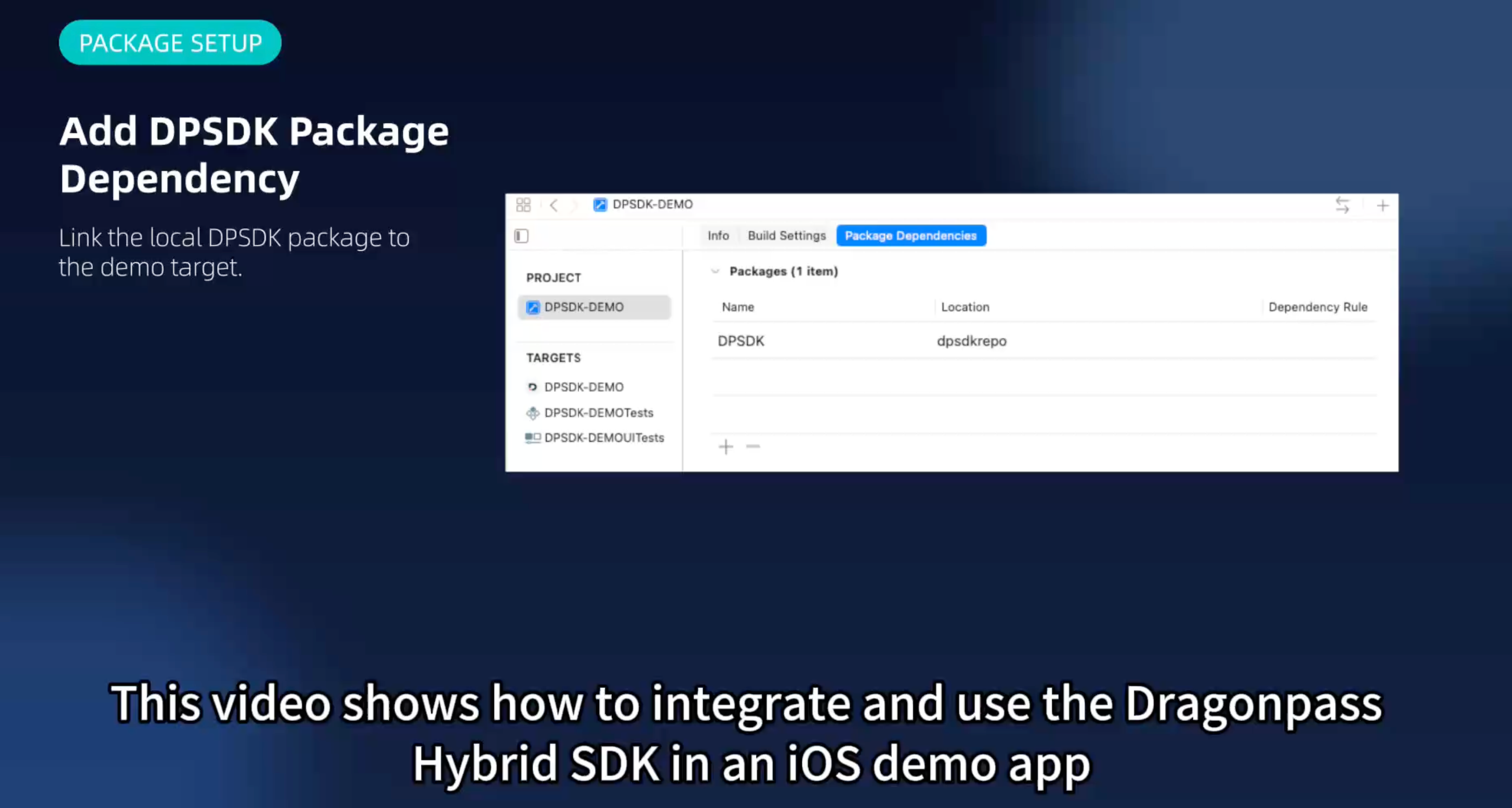Viewport: 1512px width, 808px height.
Task: Click the swap editor arrows icon
Action: point(1342,205)
